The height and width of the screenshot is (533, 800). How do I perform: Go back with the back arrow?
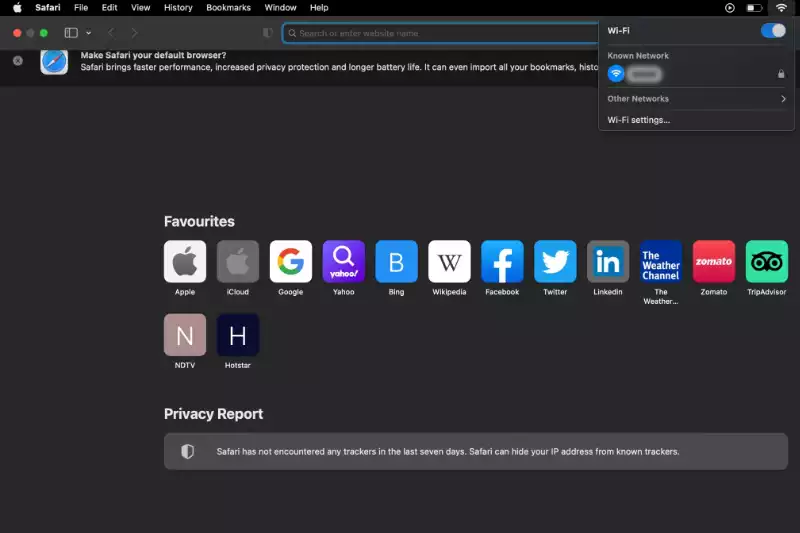click(111, 33)
